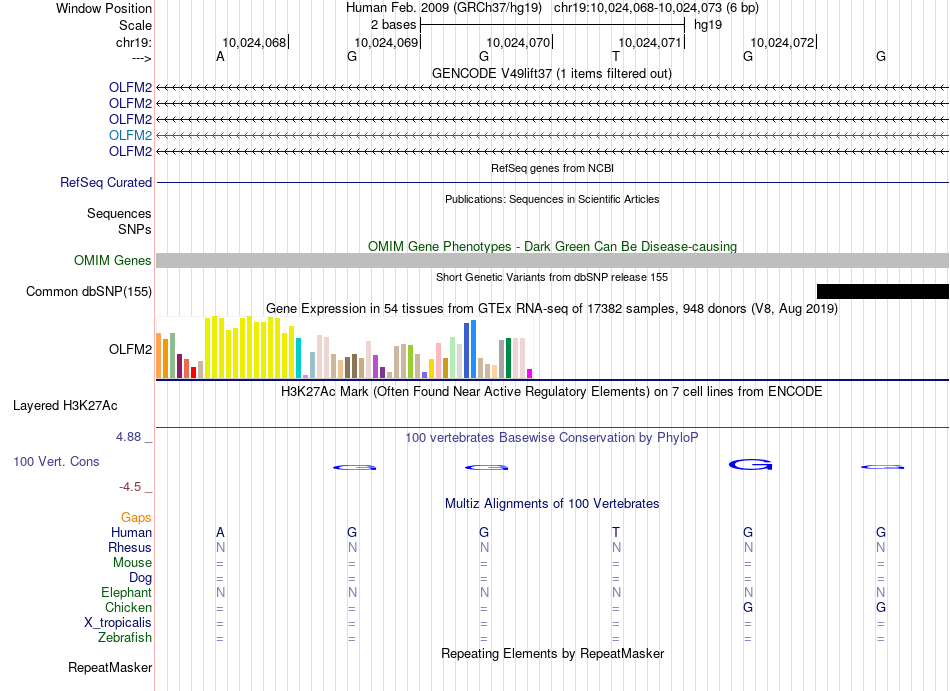This screenshot has width=950, height=691.
Task: Click the Chicken species label
Action: click(x=128, y=607)
